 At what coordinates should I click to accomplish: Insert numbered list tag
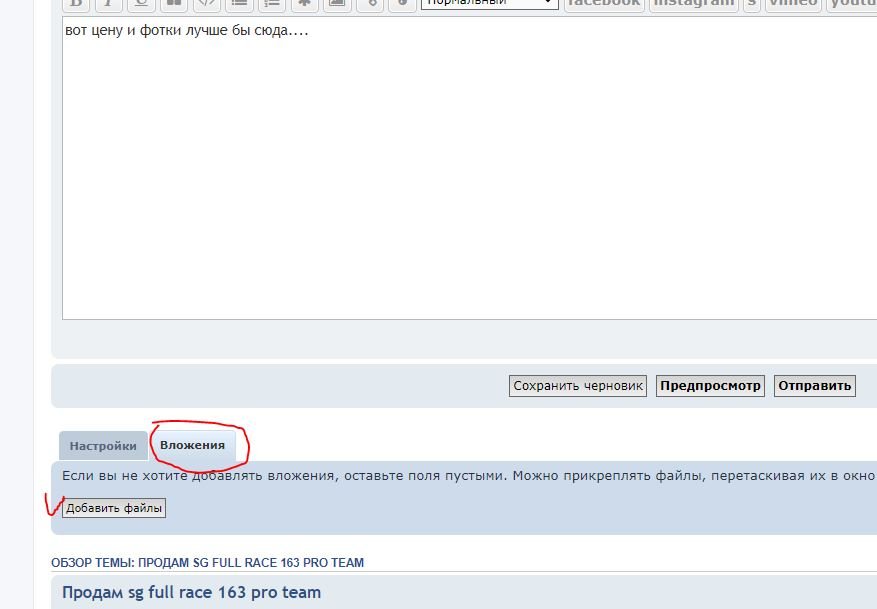271,4
